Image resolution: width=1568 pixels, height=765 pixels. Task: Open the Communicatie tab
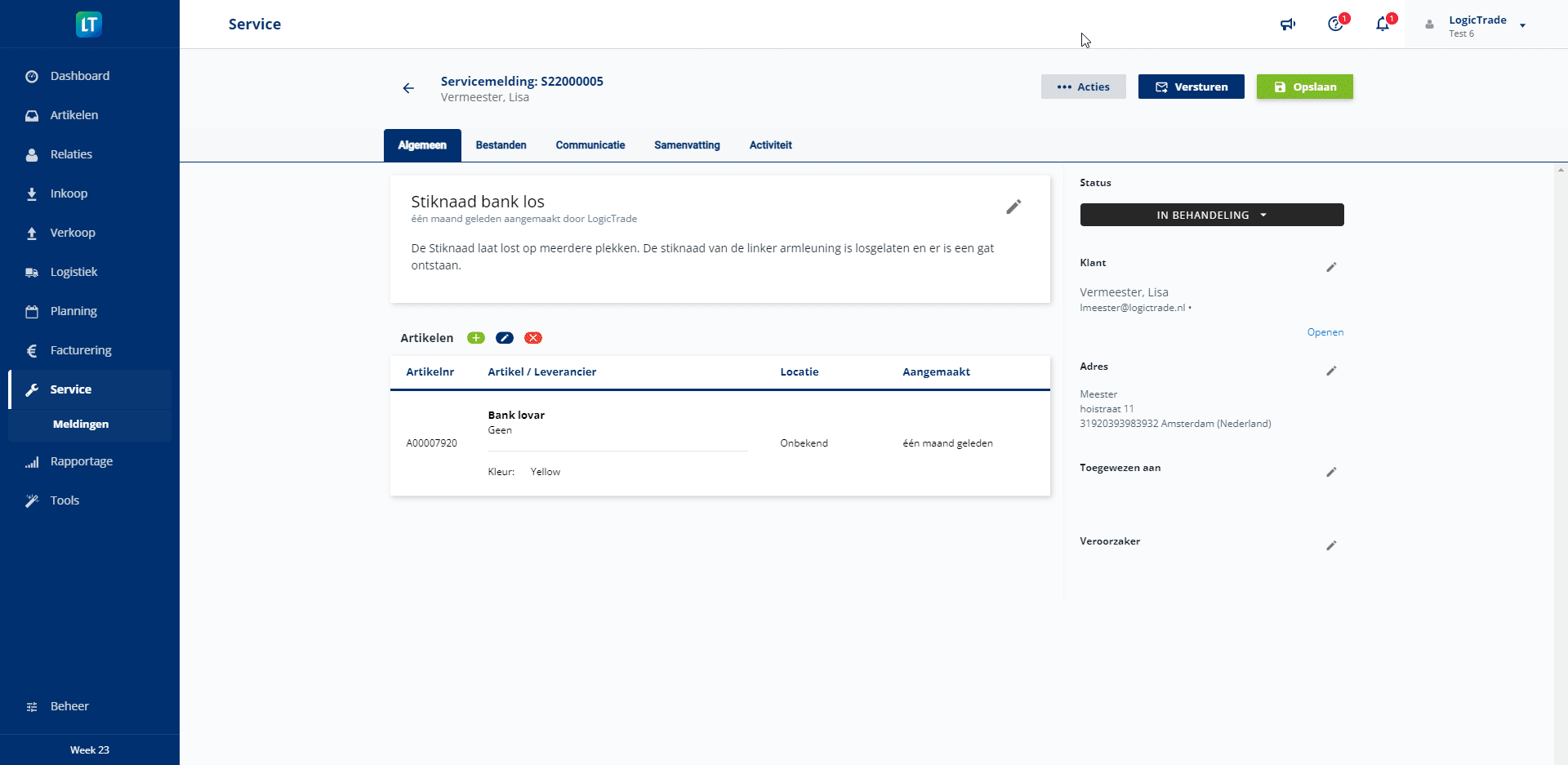pos(590,145)
